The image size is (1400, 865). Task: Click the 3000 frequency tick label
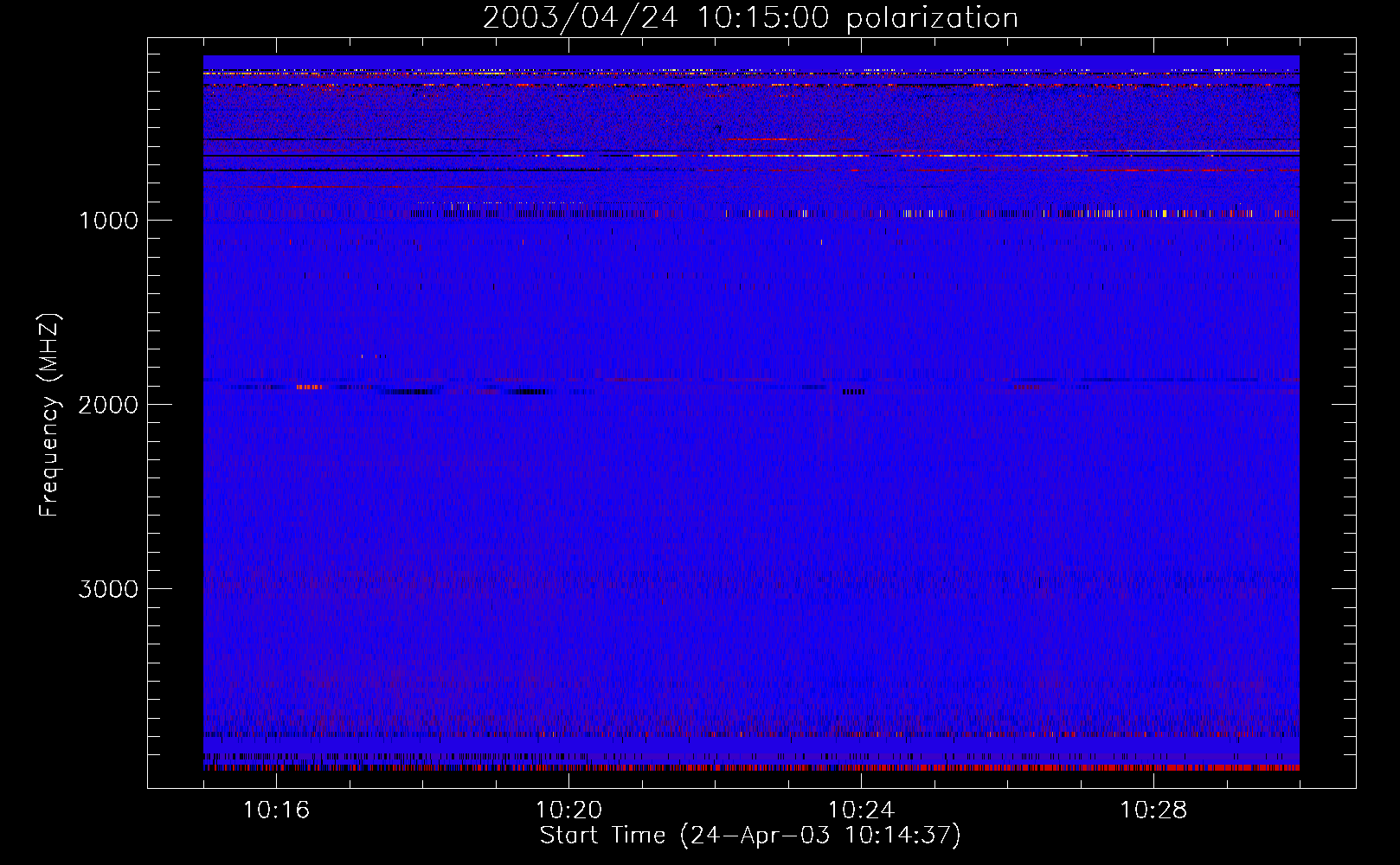pos(108,589)
